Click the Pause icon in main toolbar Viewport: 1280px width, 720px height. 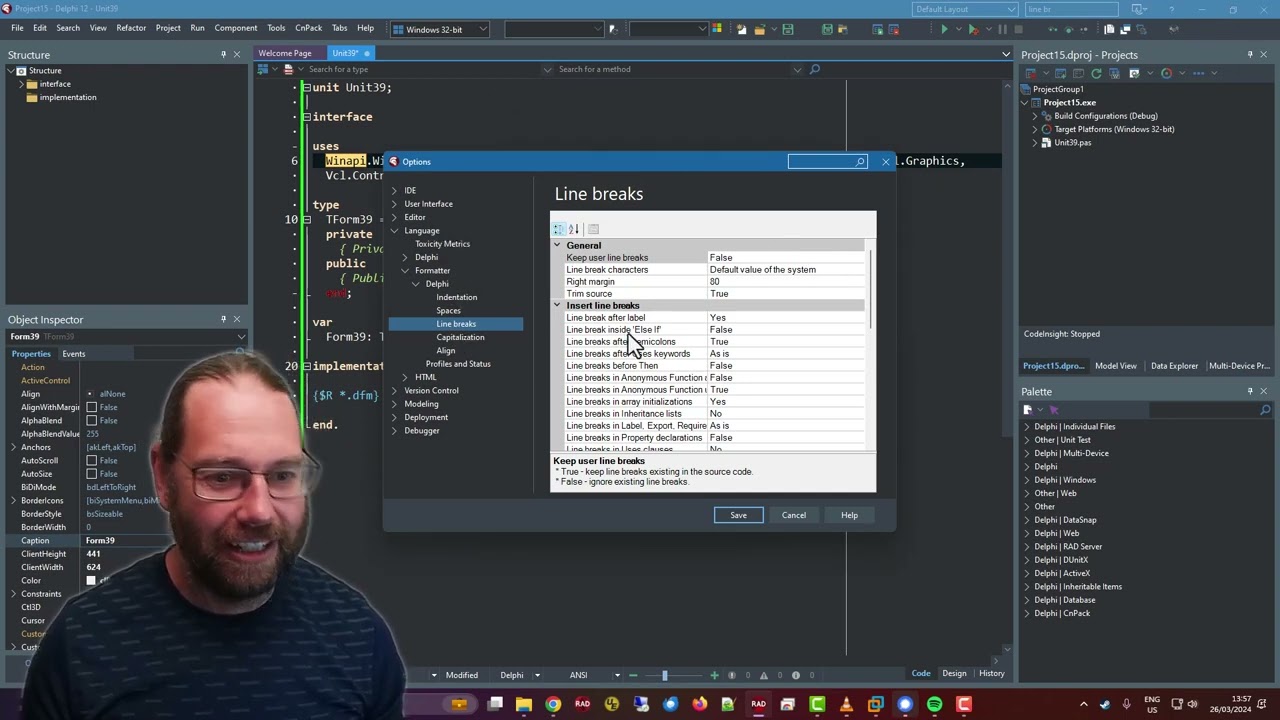pos(1003,29)
